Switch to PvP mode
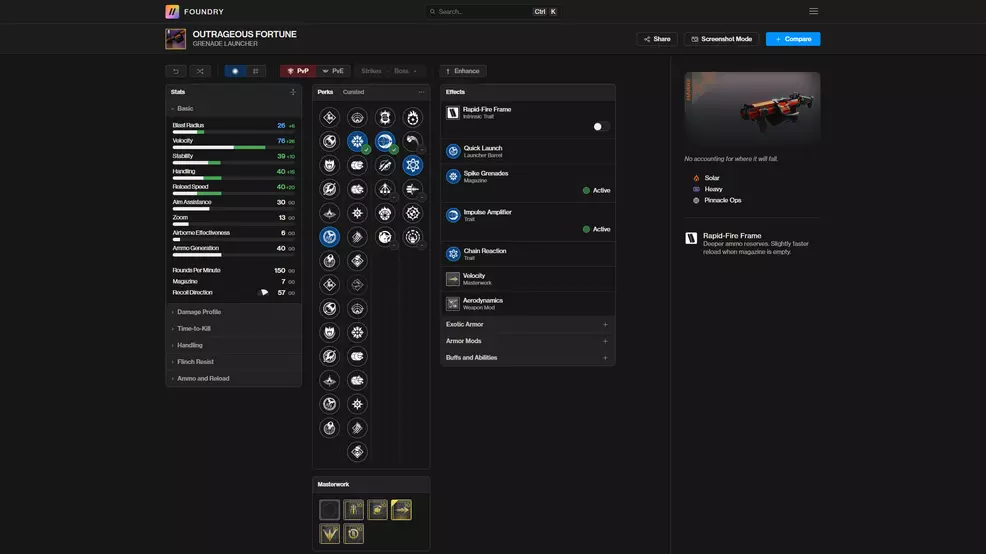Viewport: 986px width, 554px height. pyautogui.click(x=297, y=71)
